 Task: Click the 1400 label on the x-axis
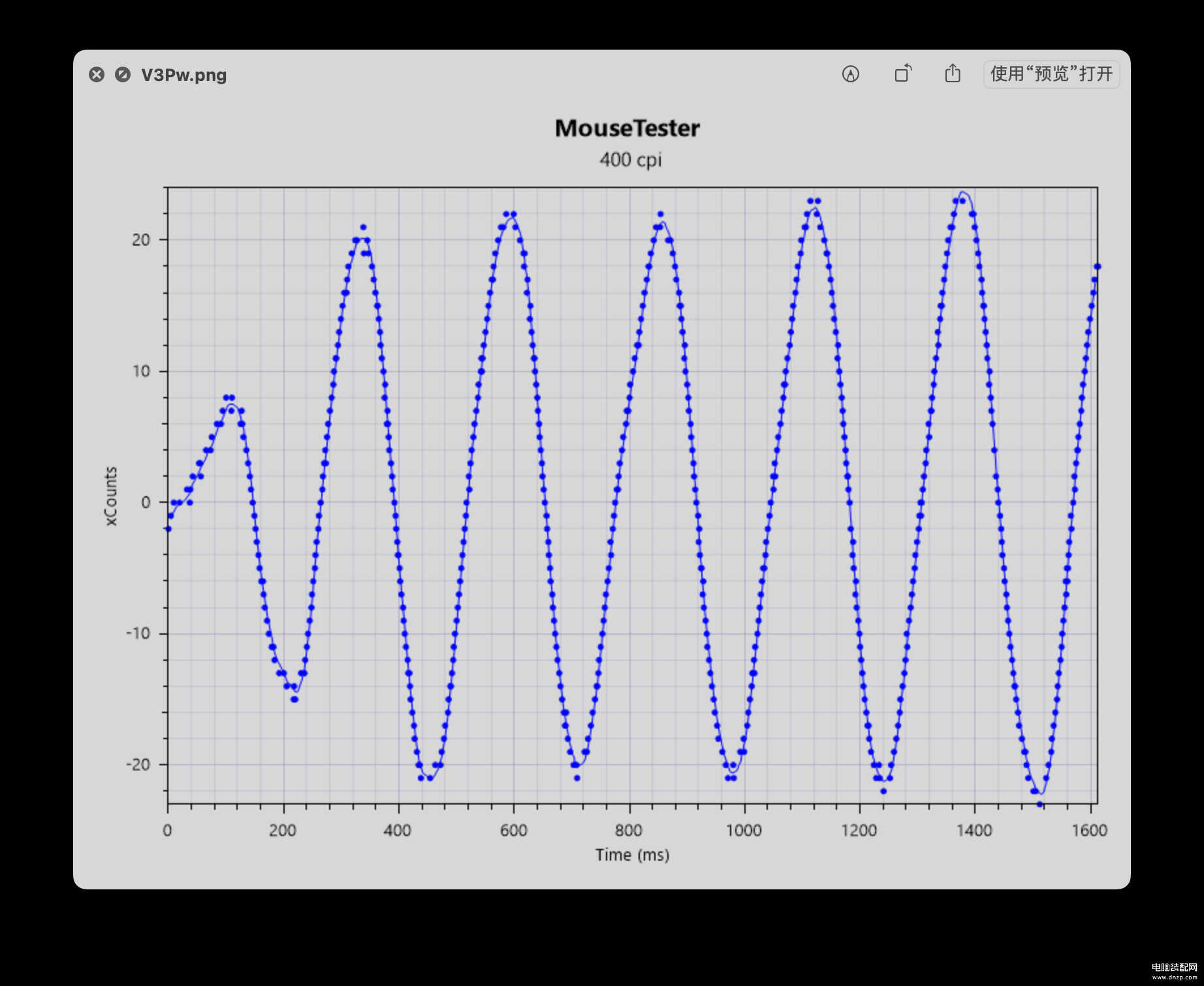[974, 830]
